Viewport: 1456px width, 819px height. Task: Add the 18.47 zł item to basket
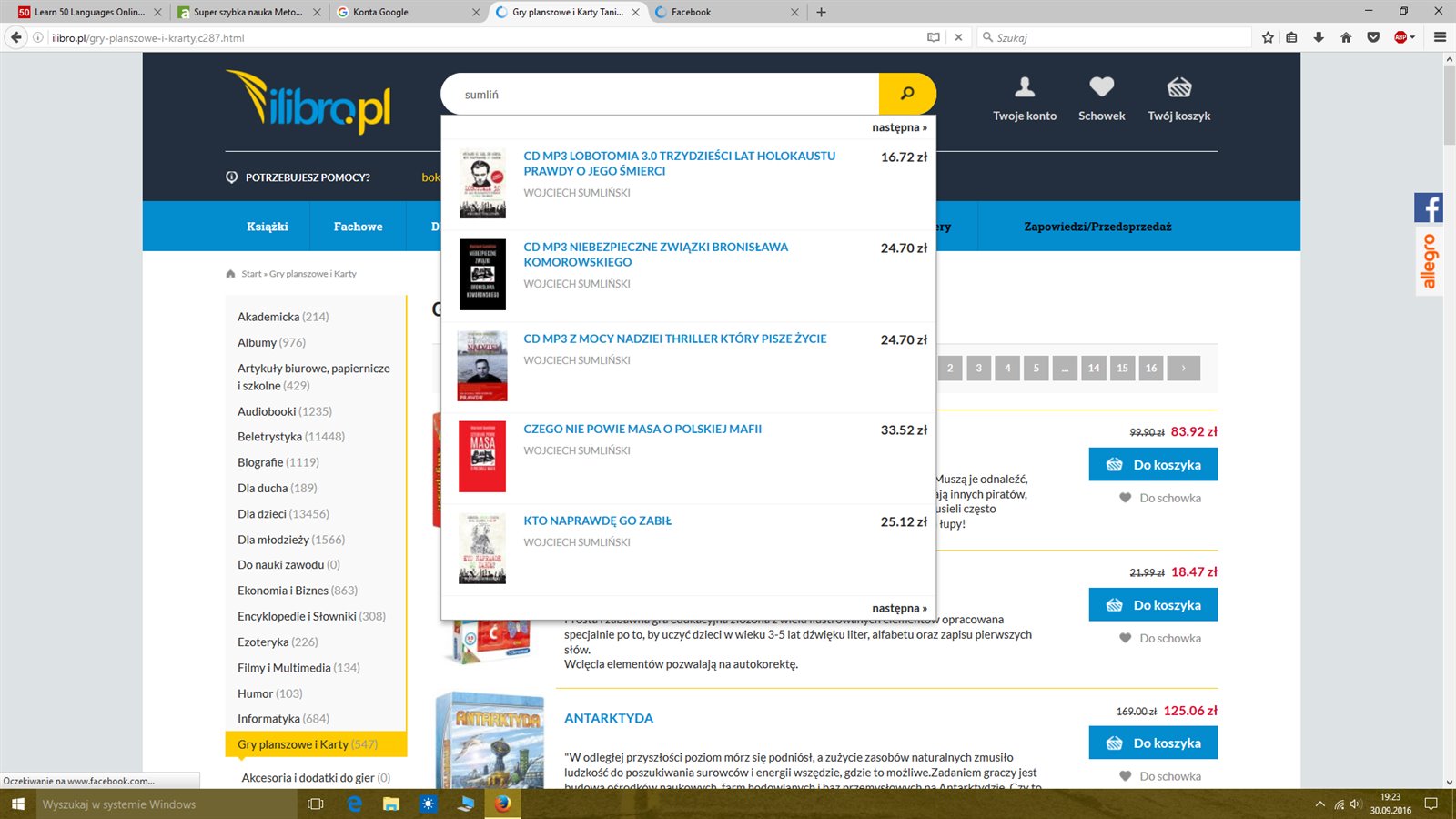[1153, 605]
